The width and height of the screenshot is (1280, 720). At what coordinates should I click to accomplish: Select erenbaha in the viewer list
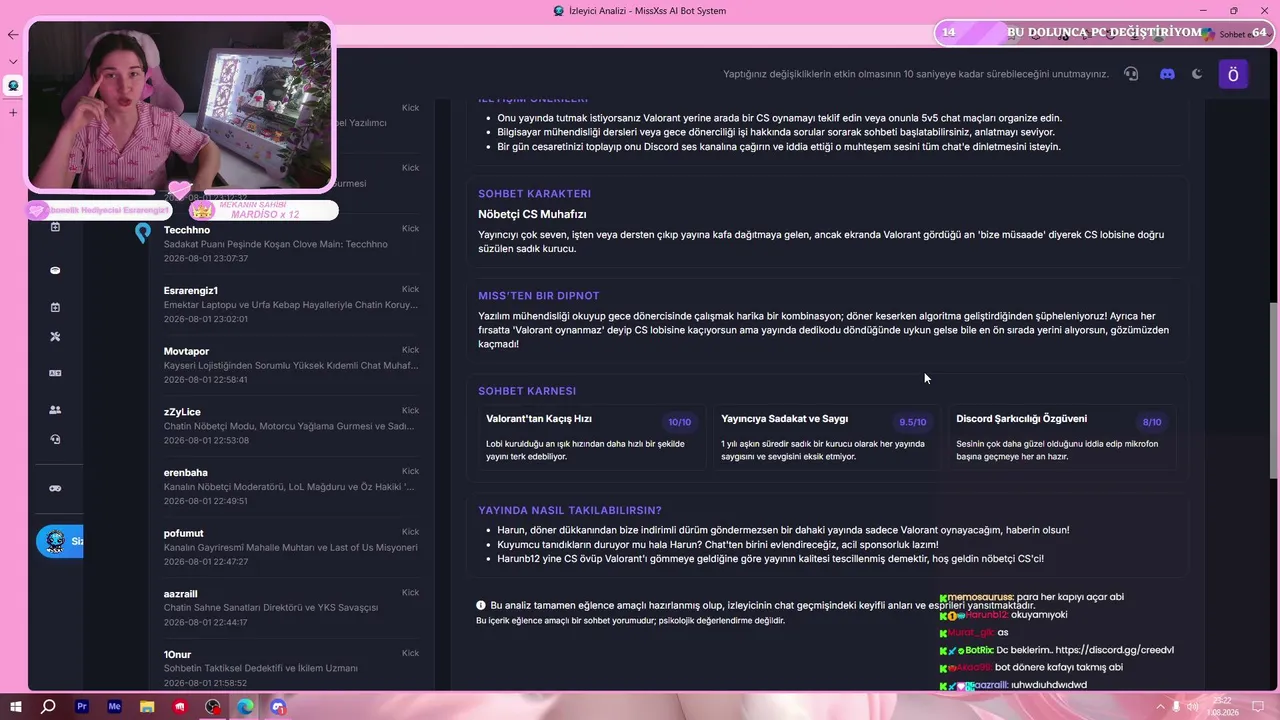tap(291, 486)
